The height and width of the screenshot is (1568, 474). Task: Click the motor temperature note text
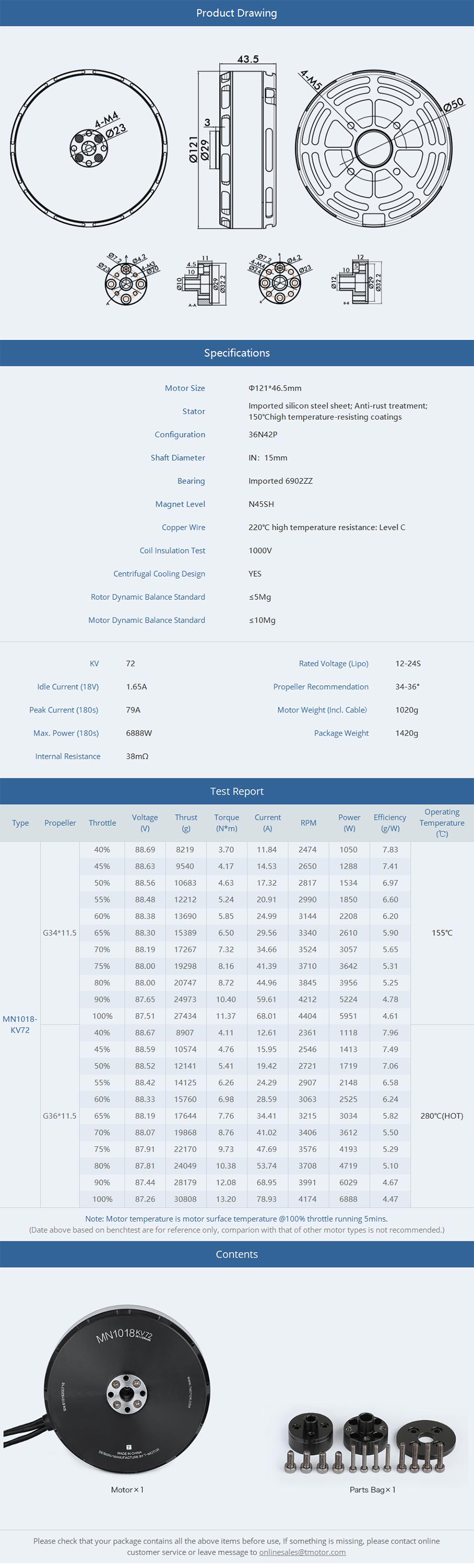click(x=236, y=1219)
